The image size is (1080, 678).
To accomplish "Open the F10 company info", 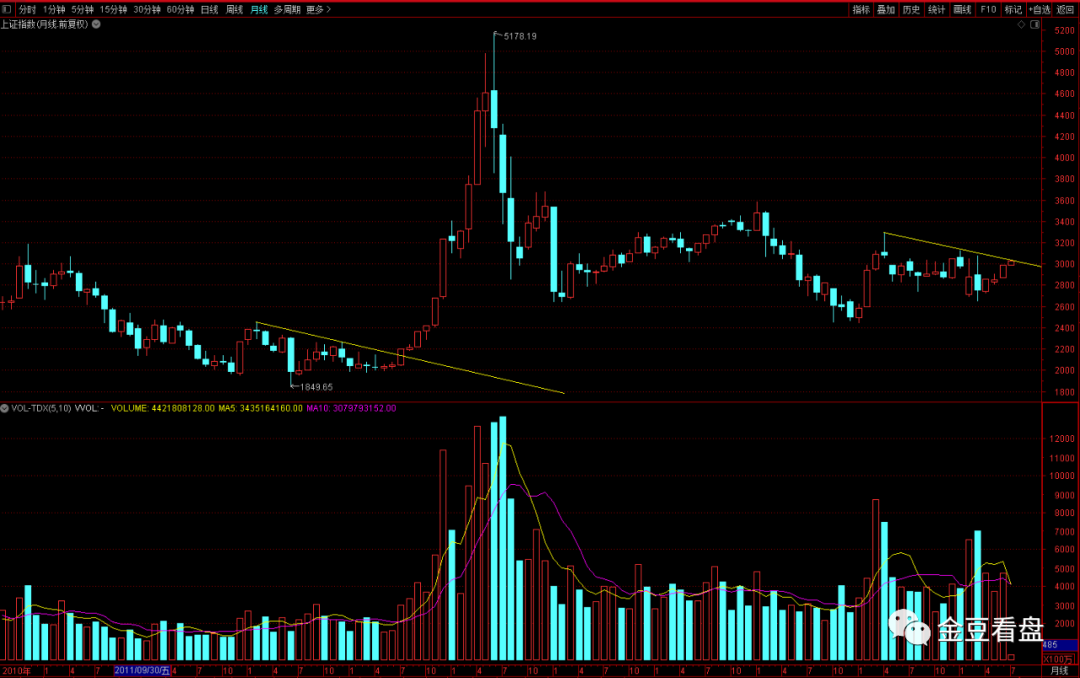I will [988, 10].
